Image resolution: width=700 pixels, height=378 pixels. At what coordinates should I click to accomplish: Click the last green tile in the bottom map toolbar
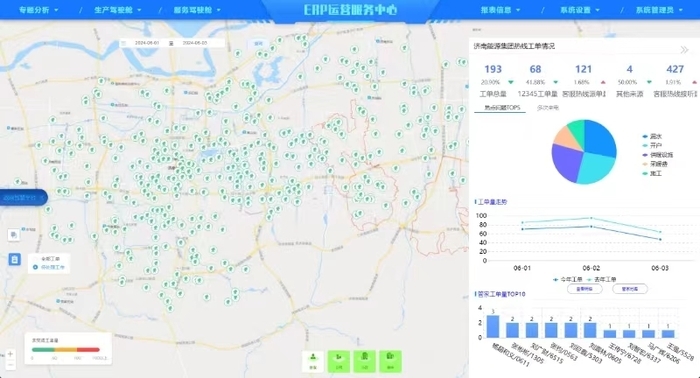coord(391,361)
